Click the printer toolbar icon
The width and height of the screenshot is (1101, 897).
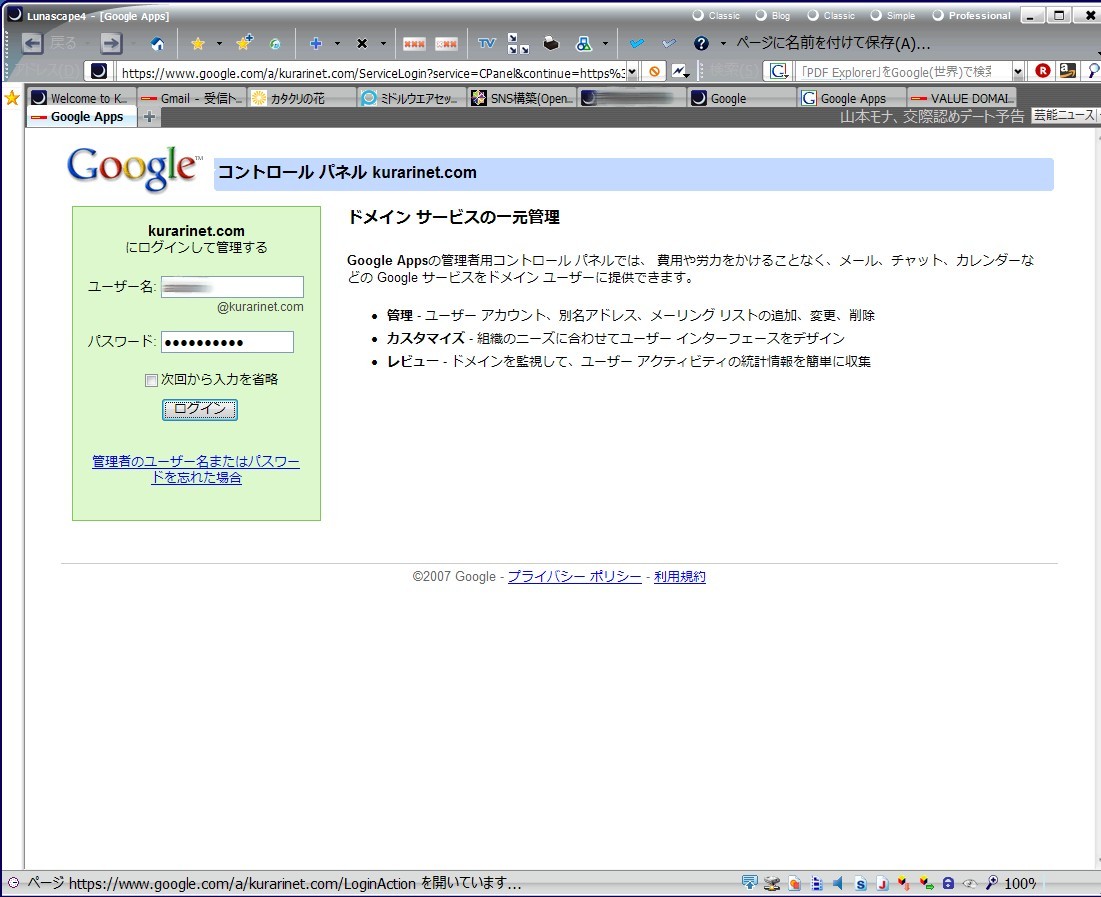[x=551, y=44]
